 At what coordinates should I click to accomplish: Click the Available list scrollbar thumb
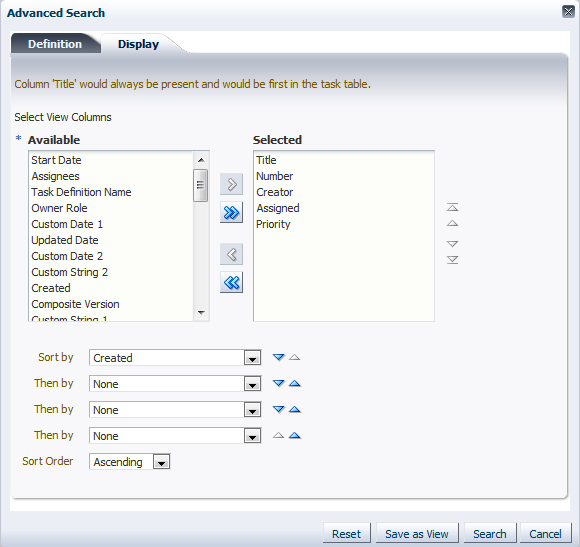coord(200,185)
